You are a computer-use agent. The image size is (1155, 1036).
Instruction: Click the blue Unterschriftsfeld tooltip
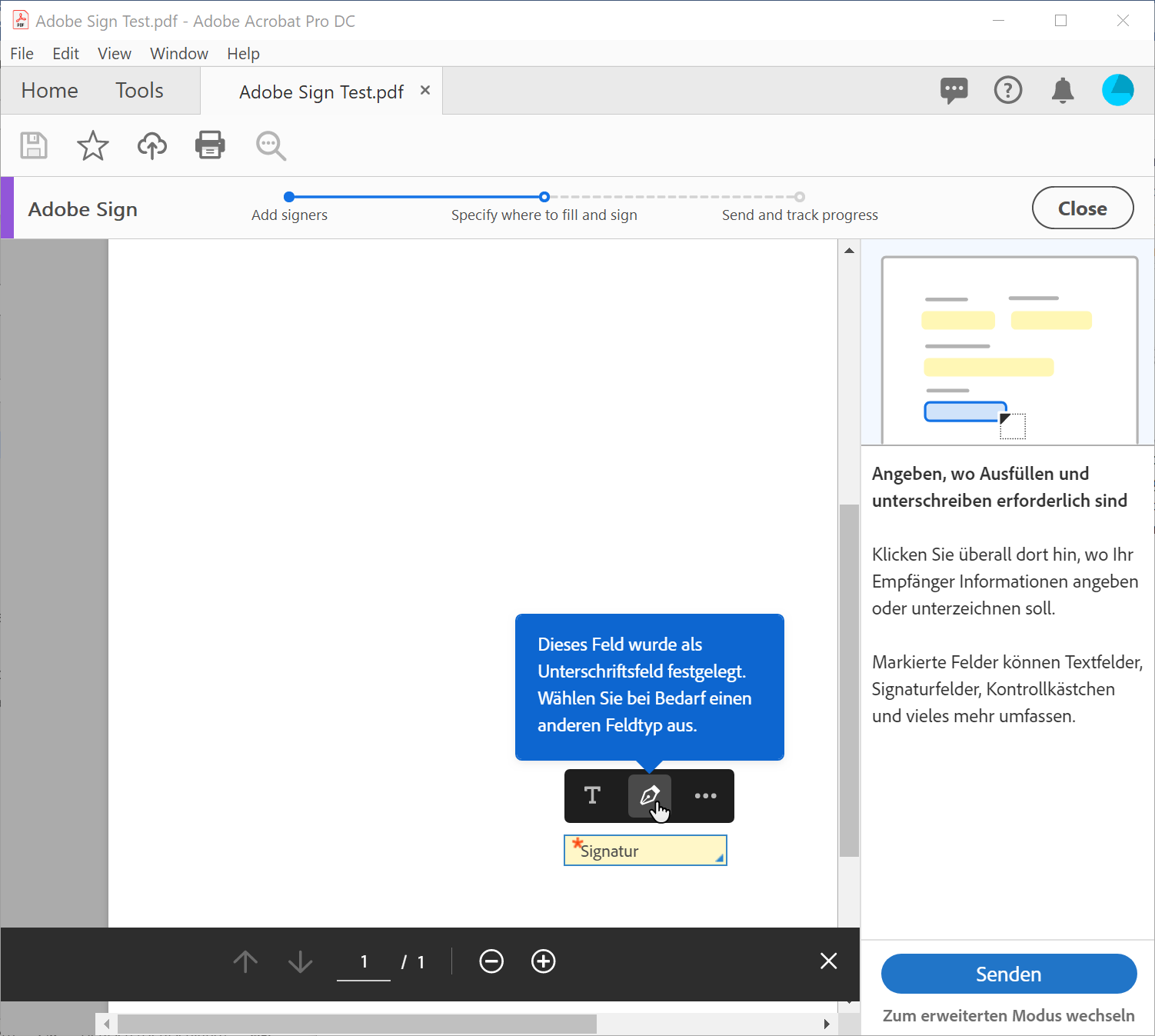[649, 686]
